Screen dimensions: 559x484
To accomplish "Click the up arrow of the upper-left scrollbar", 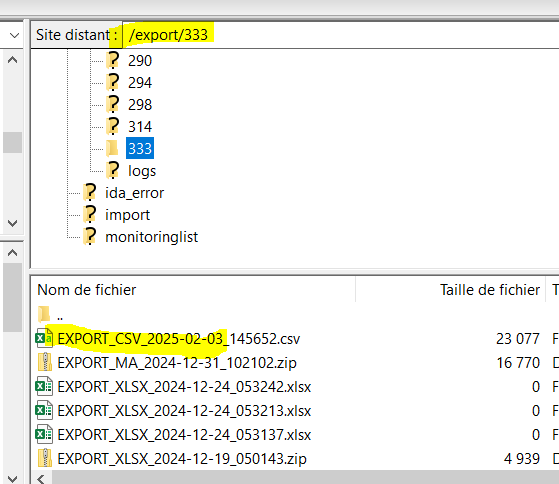I will (x=12, y=60).
